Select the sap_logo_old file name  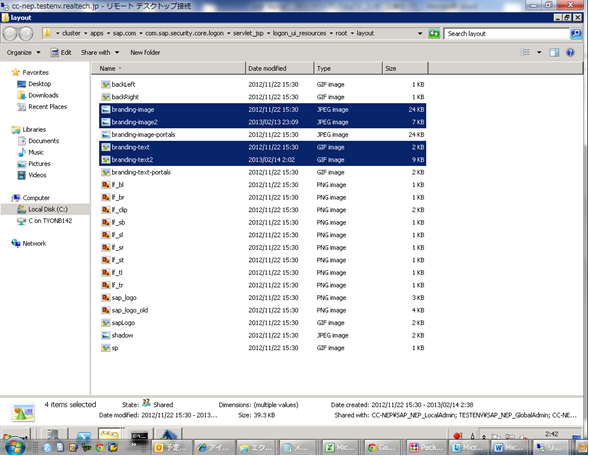pos(130,310)
